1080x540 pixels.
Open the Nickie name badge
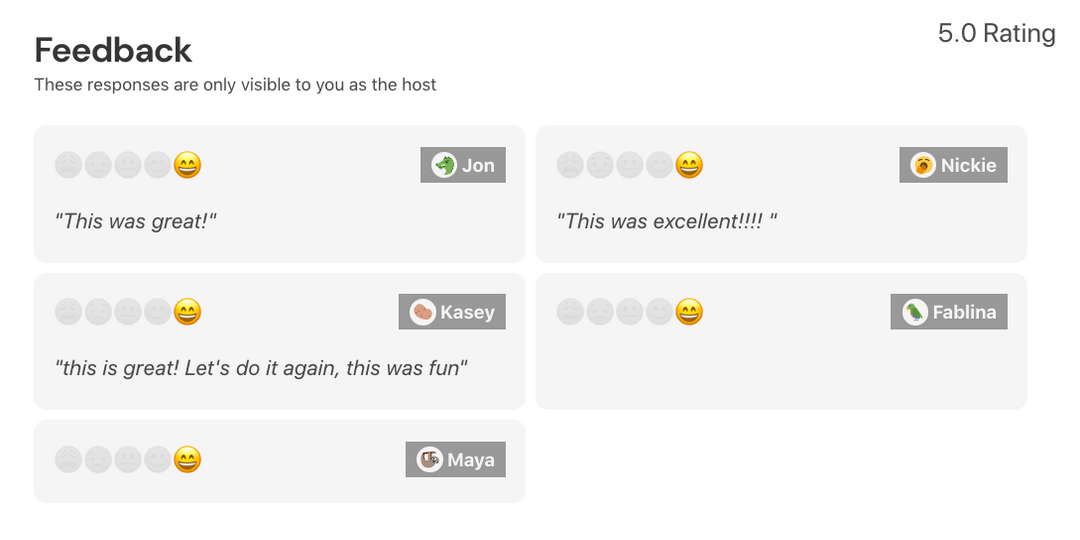point(953,165)
